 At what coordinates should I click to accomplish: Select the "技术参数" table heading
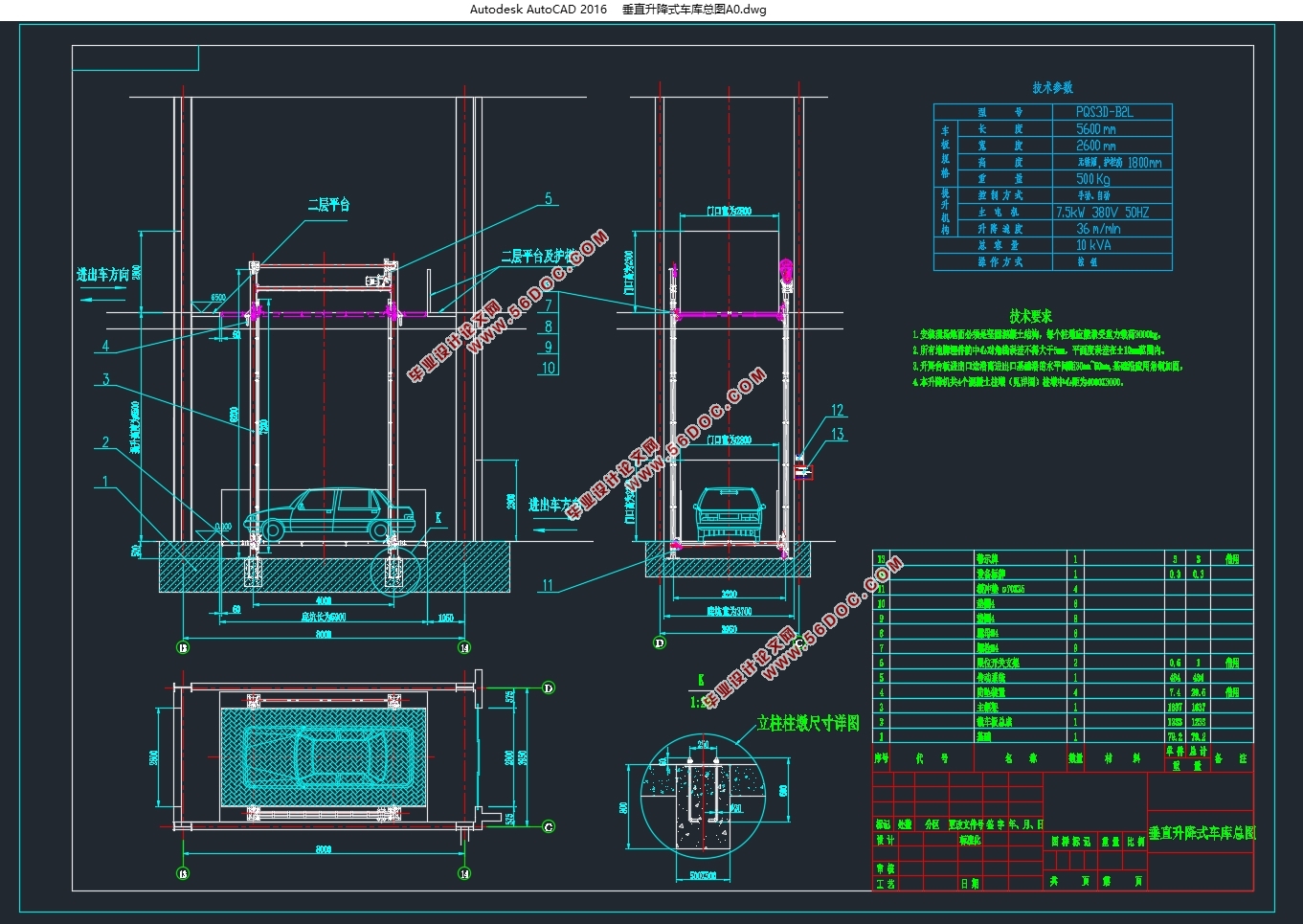(1052, 87)
